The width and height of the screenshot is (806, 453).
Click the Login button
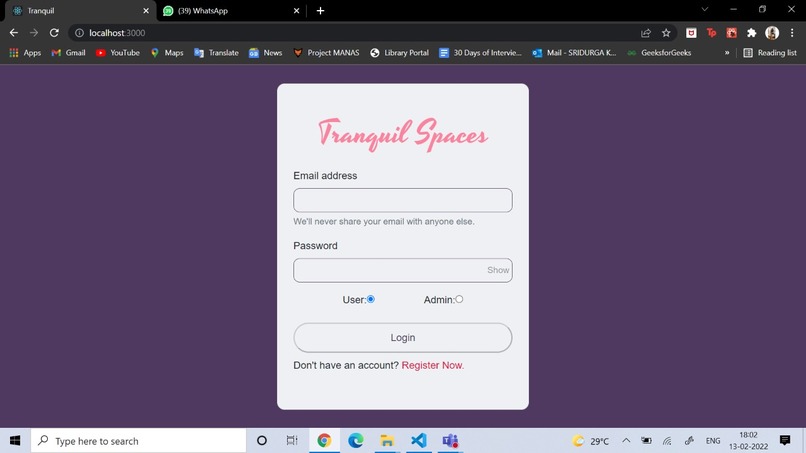click(402, 338)
